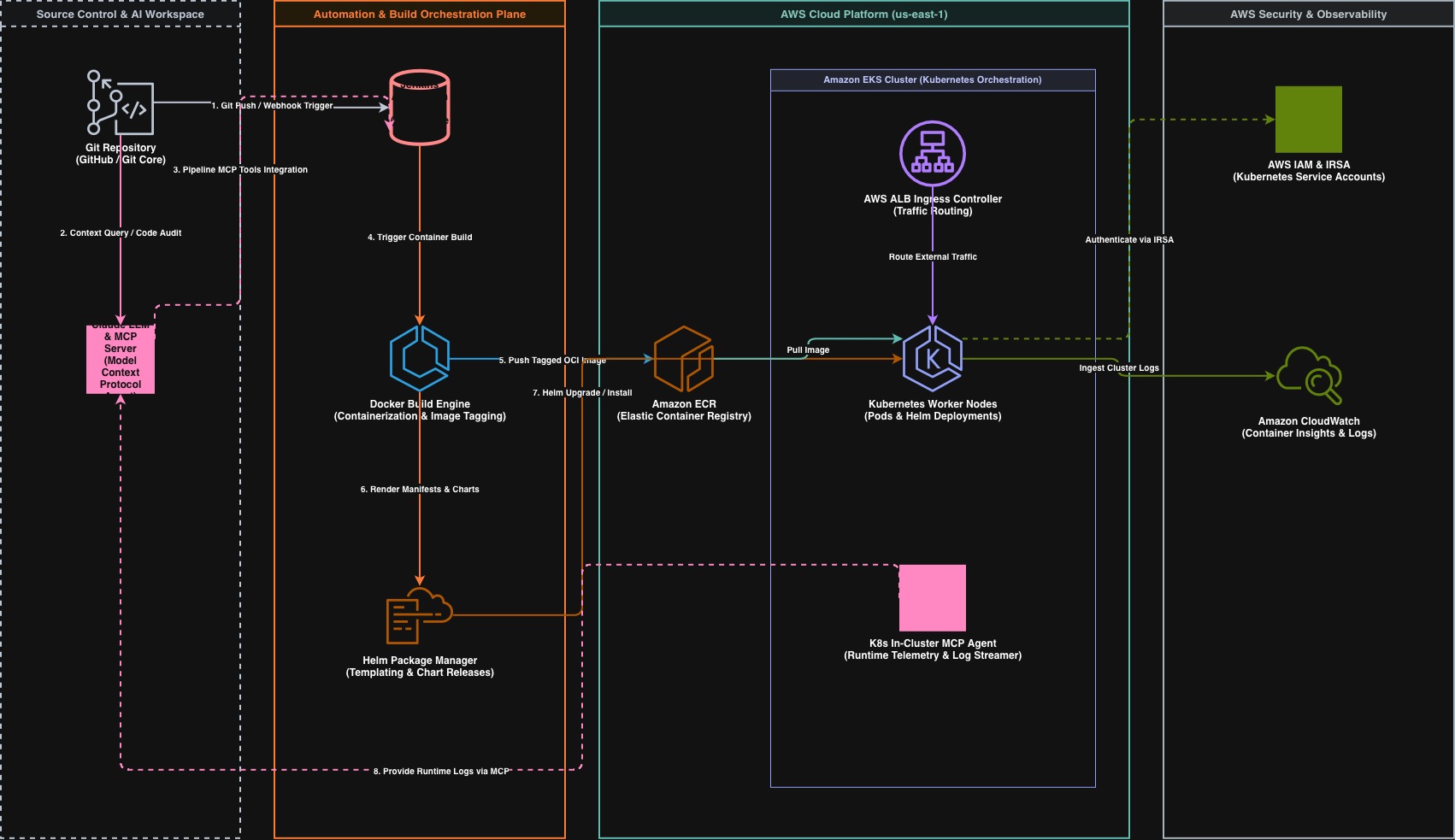Click the Source Control & AI Workspace header

(x=121, y=14)
